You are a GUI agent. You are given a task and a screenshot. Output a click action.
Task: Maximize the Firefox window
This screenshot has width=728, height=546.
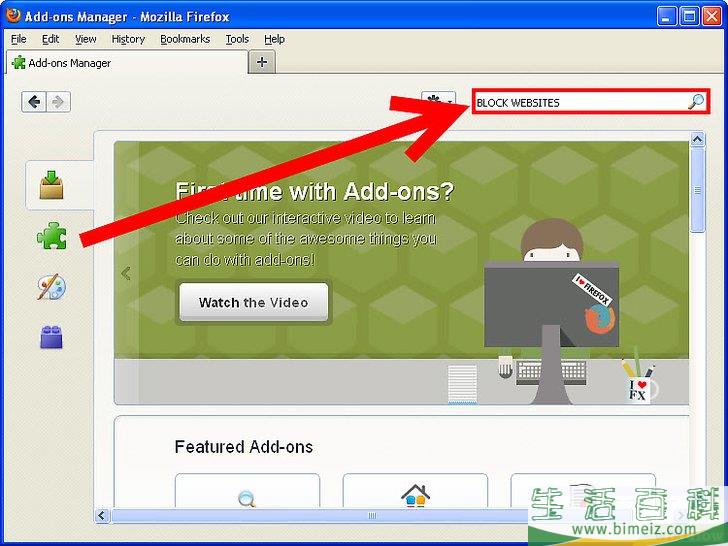pyautogui.click(x=689, y=17)
